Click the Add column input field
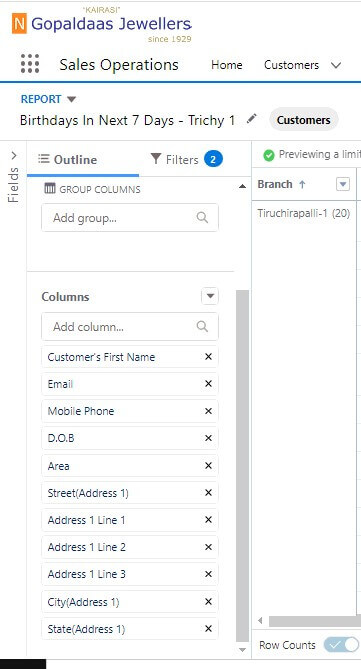This screenshot has width=361, height=669. pyautogui.click(x=130, y=327)
